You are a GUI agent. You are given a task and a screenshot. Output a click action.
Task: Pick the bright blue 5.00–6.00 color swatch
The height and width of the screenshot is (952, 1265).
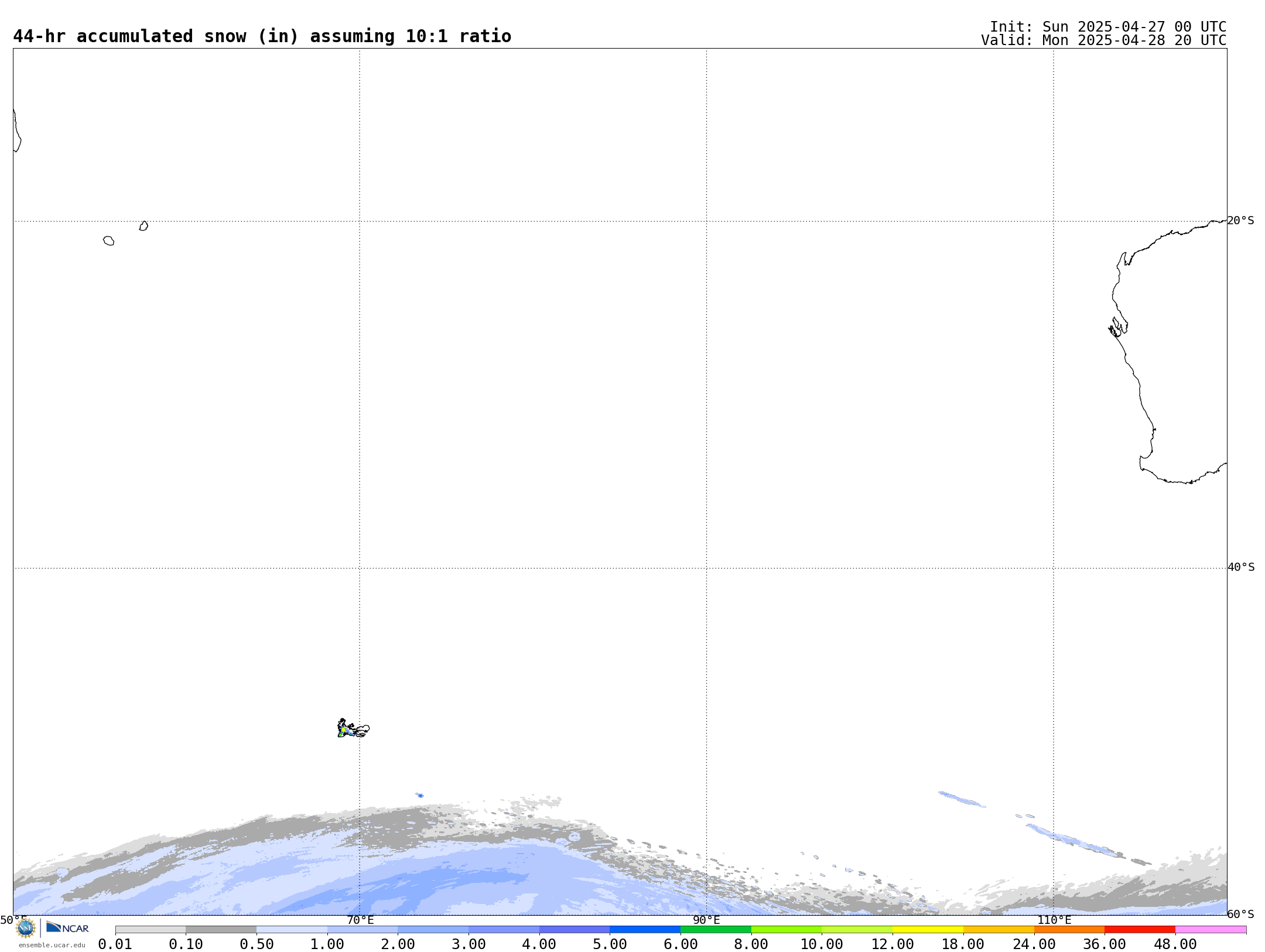645,930
